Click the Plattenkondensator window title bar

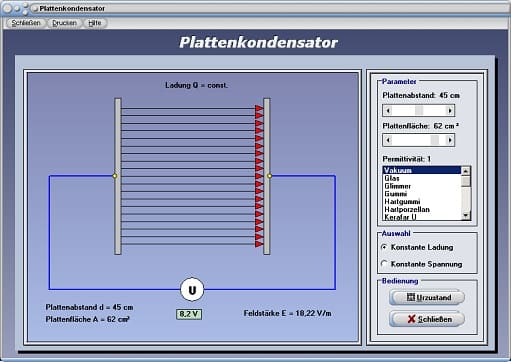[x=255, y=8]
